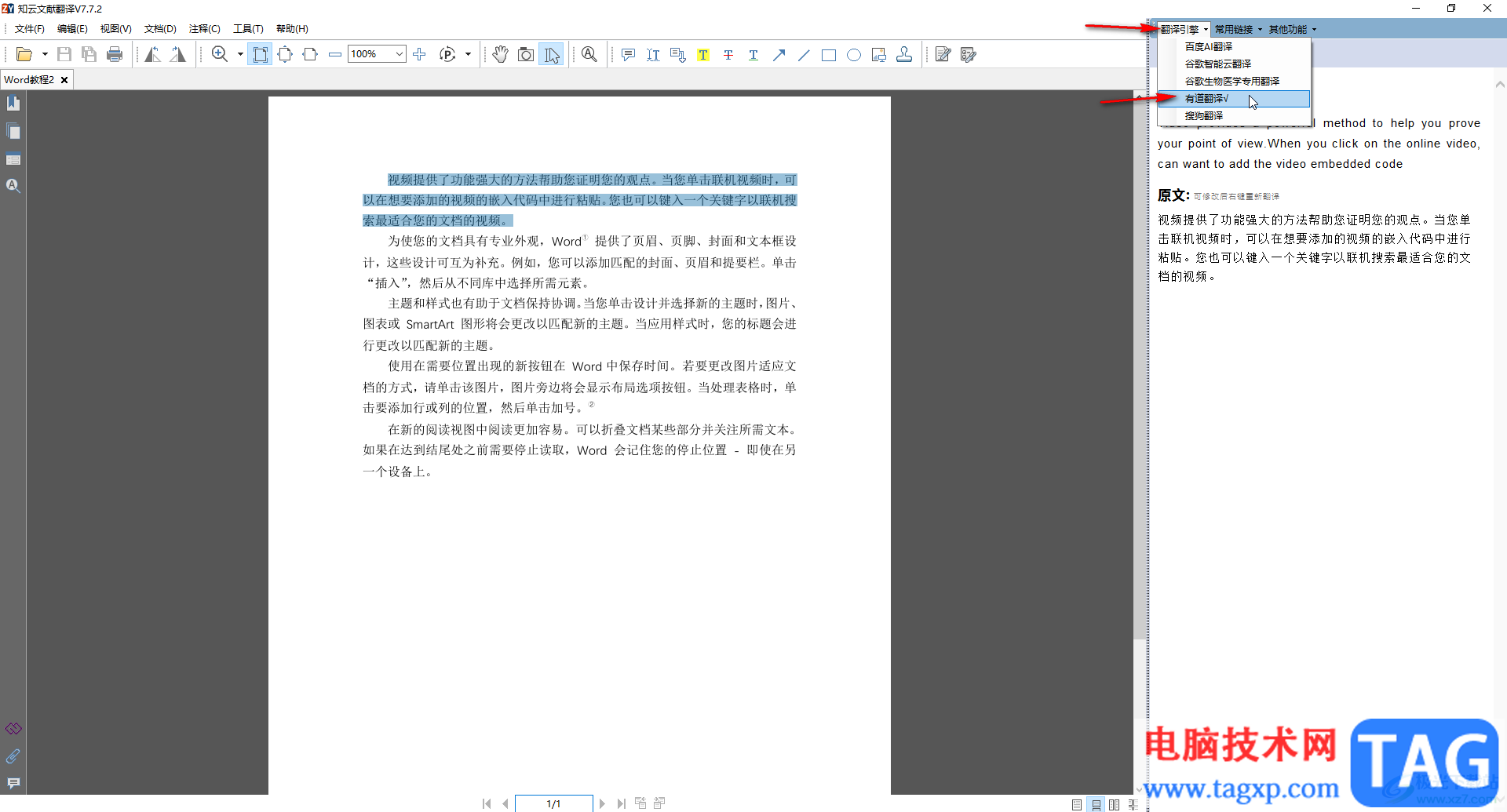Open the attachments paperclip panel
1507x812 pixels.
tap(13, 756)
